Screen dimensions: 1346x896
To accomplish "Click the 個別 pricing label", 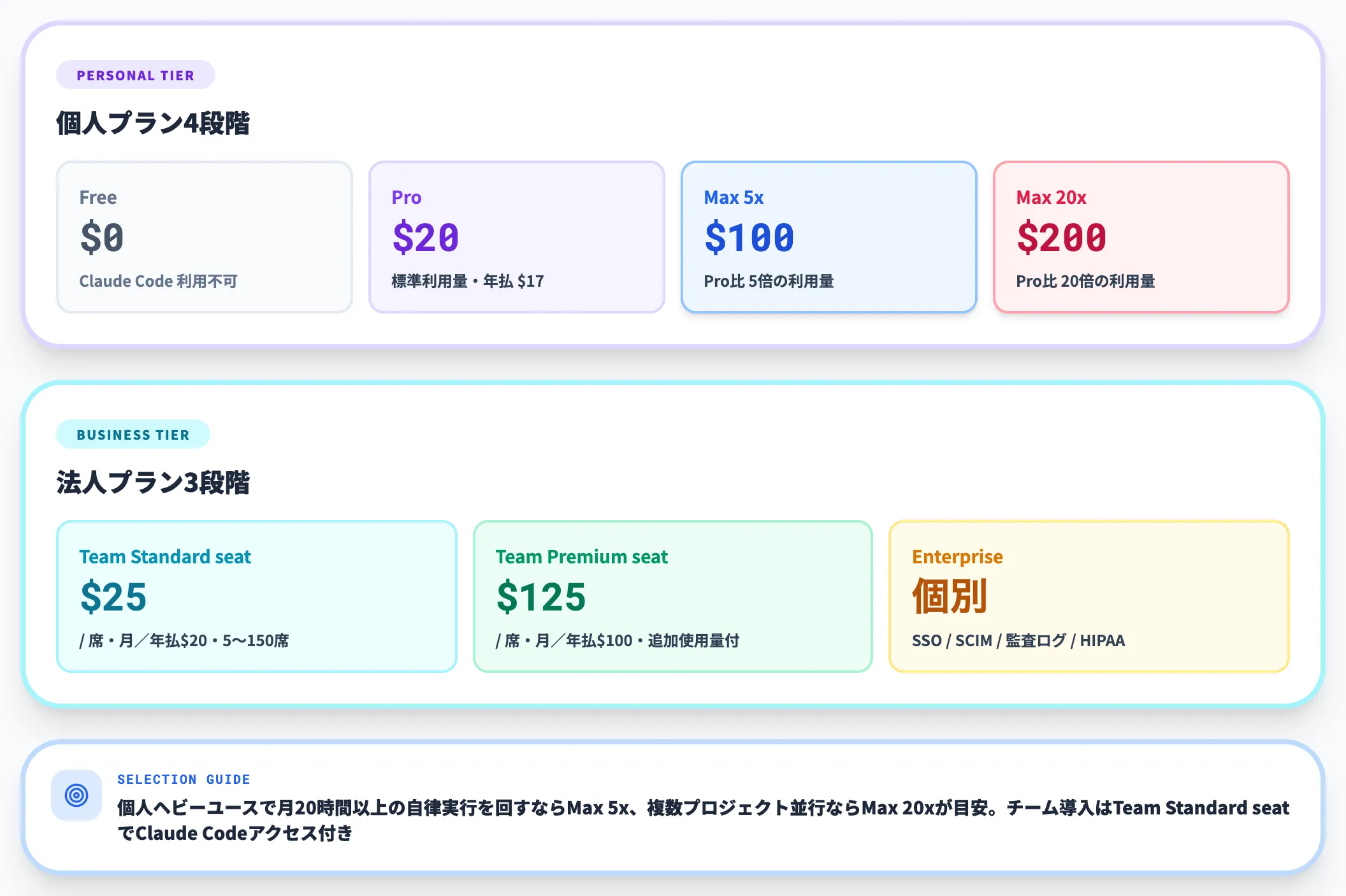I will tap(950, 596).
